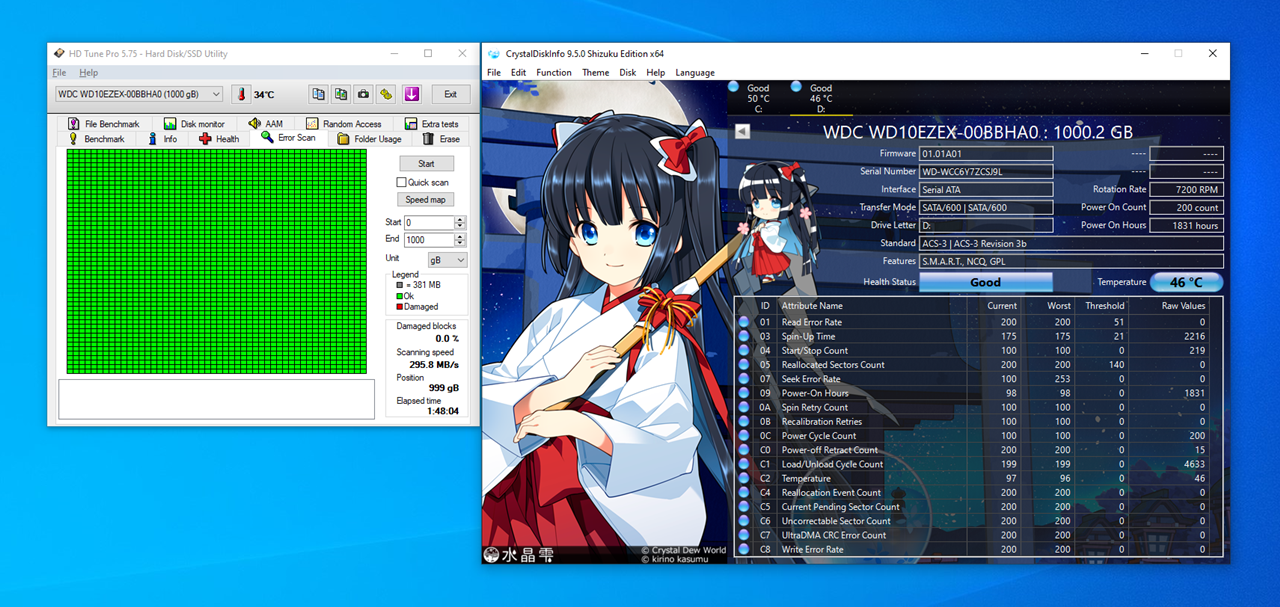Click status orb for Power Cycle Count
Viewport: 1280px width, 607px height.
pos(744,435)
